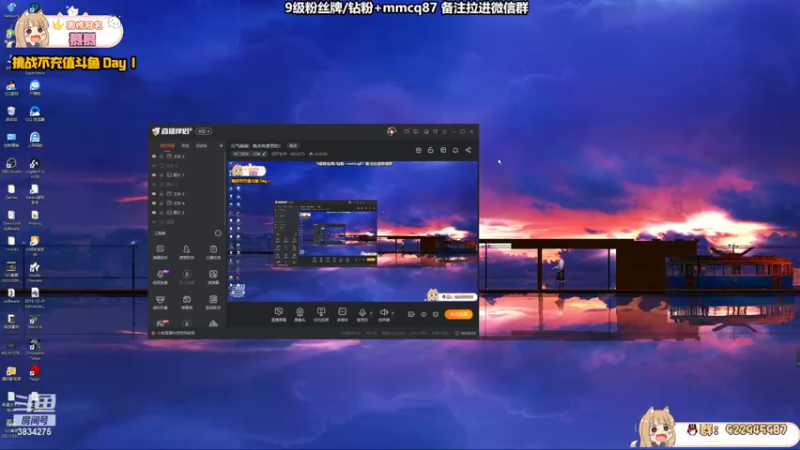
Task: Click the pencil edit icon next to category
Action: (264, 154)
